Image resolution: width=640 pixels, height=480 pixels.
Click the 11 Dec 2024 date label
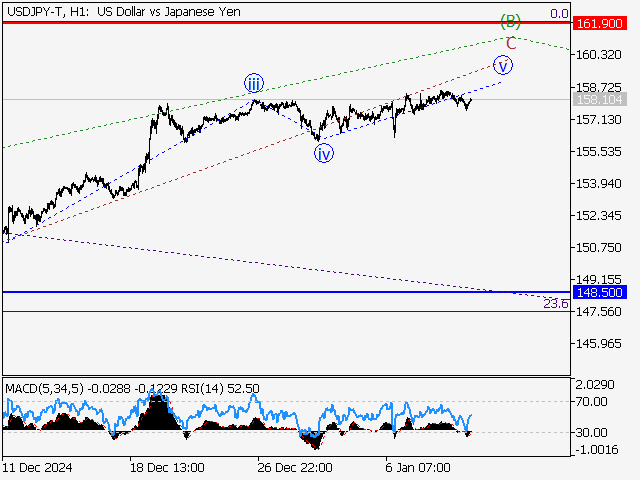click(37, 468)
